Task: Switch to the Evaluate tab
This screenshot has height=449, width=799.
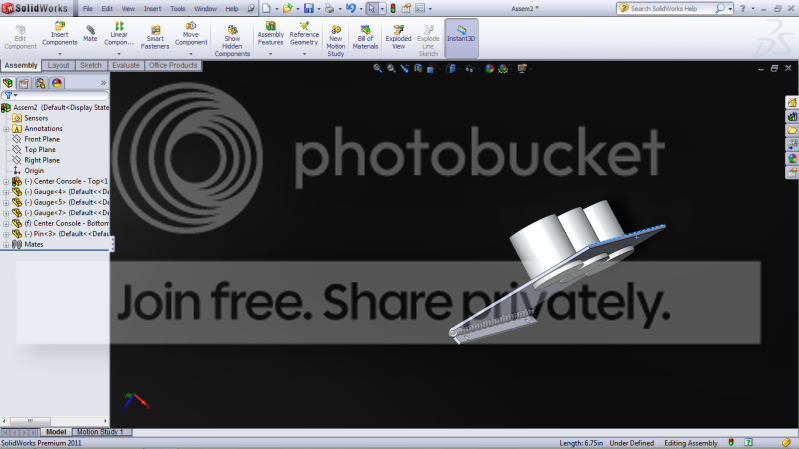Action: pyautogui.click(x=125, y=65)
